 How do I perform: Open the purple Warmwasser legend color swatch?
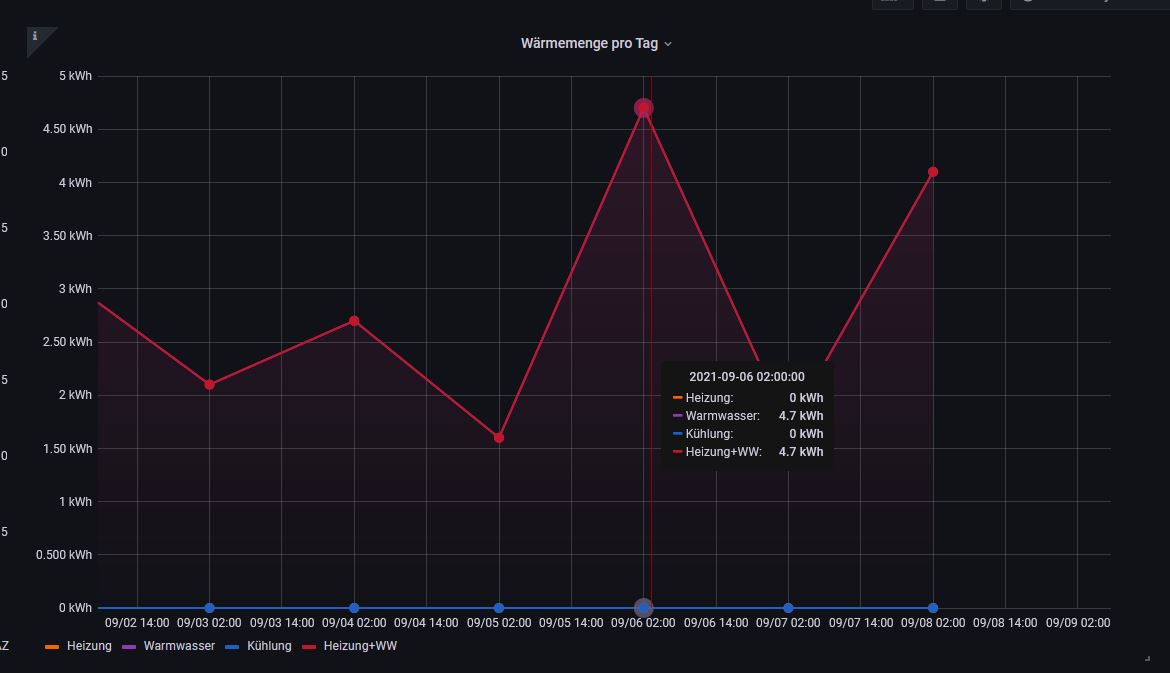tap(128, 646)
